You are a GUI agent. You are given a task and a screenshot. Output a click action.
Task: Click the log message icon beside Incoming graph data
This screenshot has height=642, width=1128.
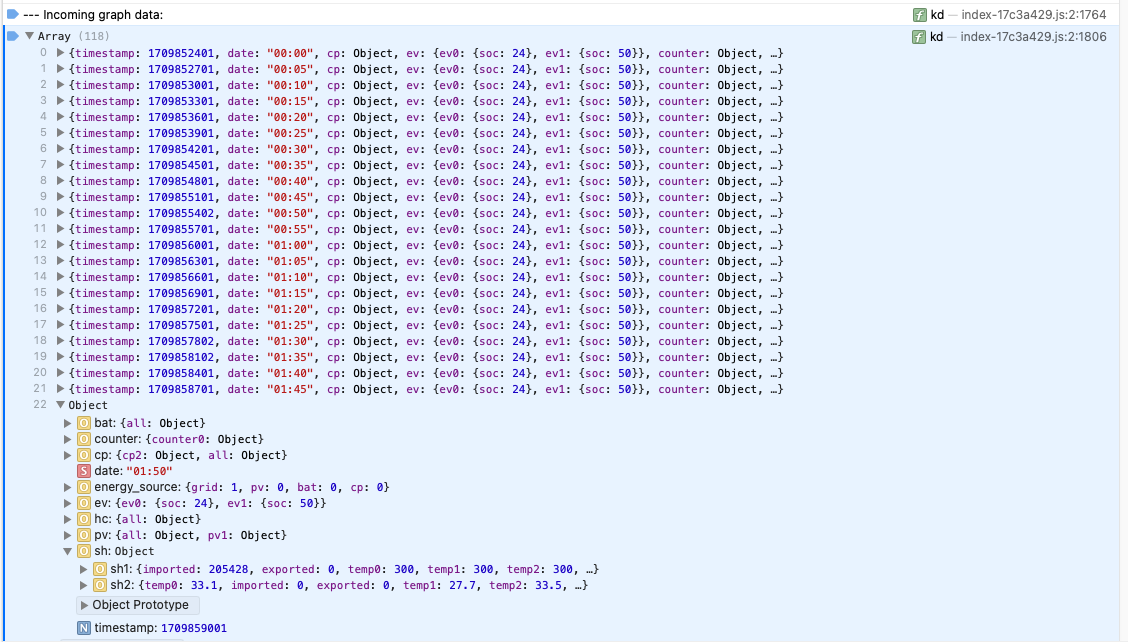point(11,14)
